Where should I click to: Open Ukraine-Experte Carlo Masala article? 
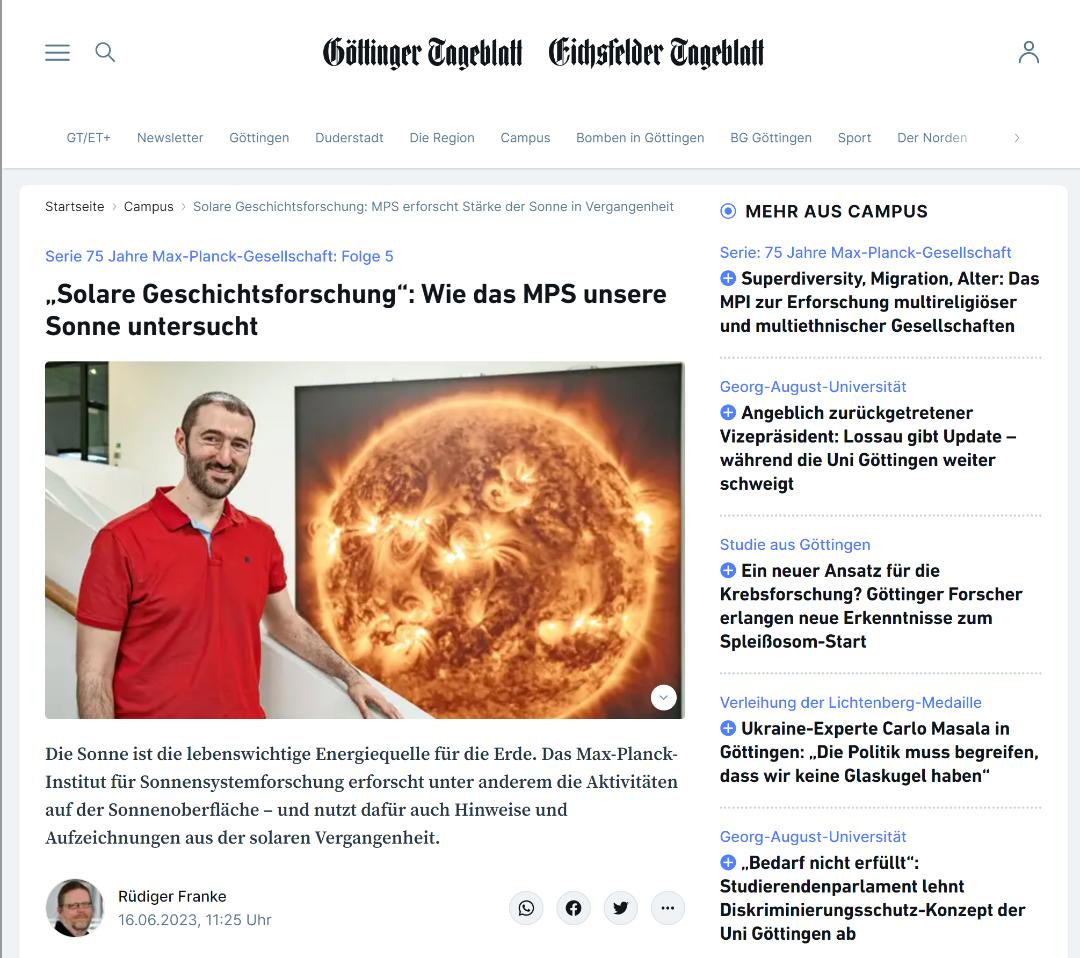coord(879,752)
